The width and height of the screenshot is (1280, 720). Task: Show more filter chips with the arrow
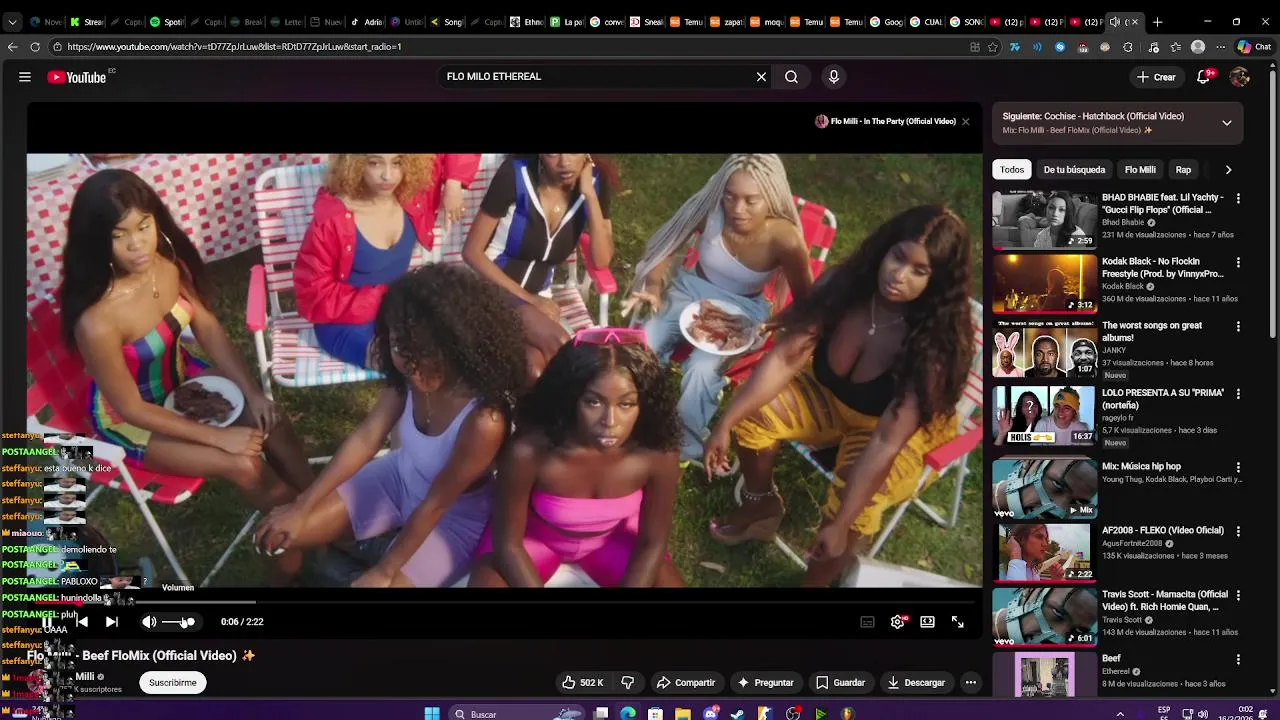pos(1228,170)
